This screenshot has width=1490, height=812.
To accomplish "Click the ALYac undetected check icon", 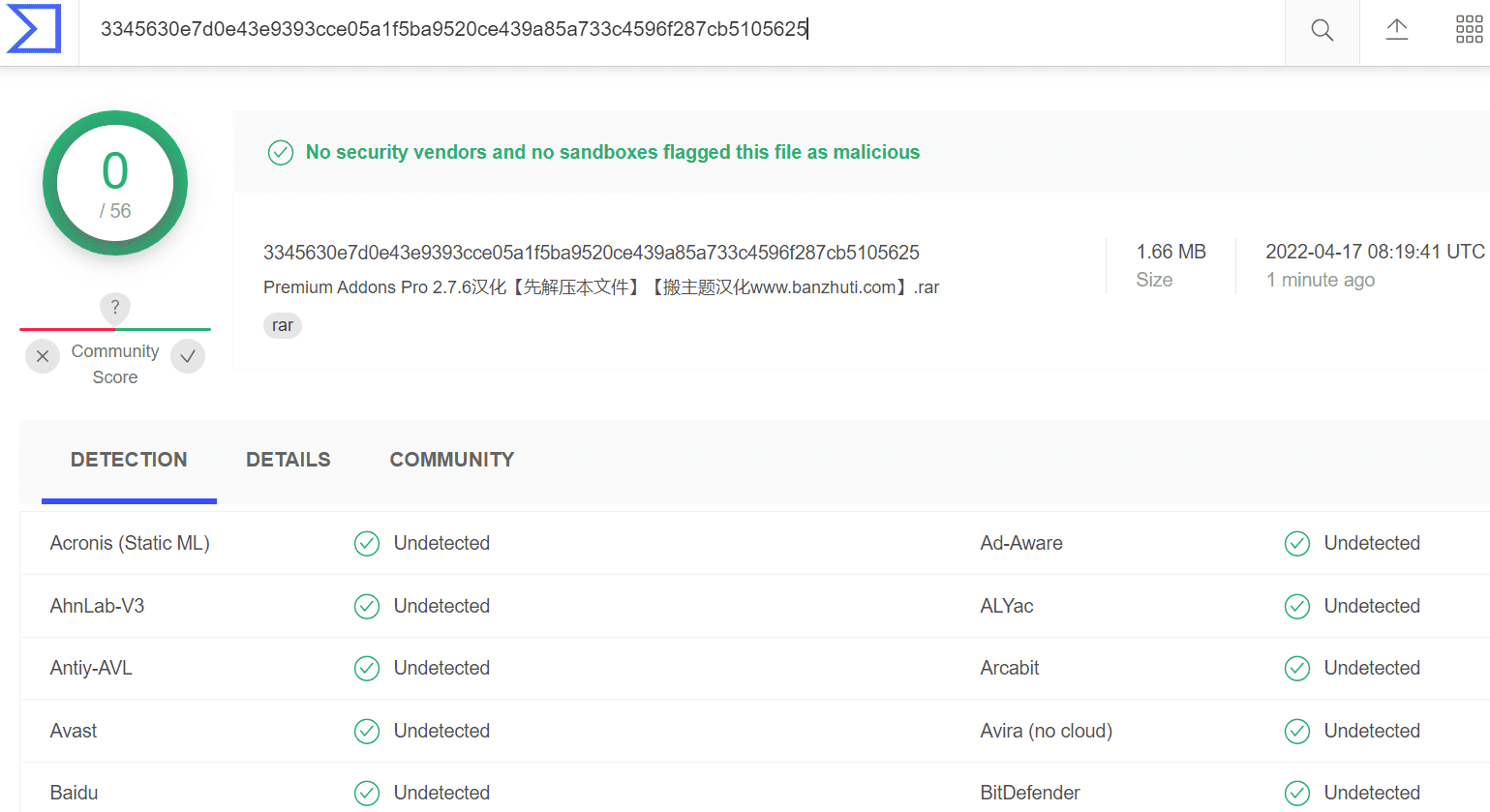I will pyautogui.click(x=1297, y=607).
